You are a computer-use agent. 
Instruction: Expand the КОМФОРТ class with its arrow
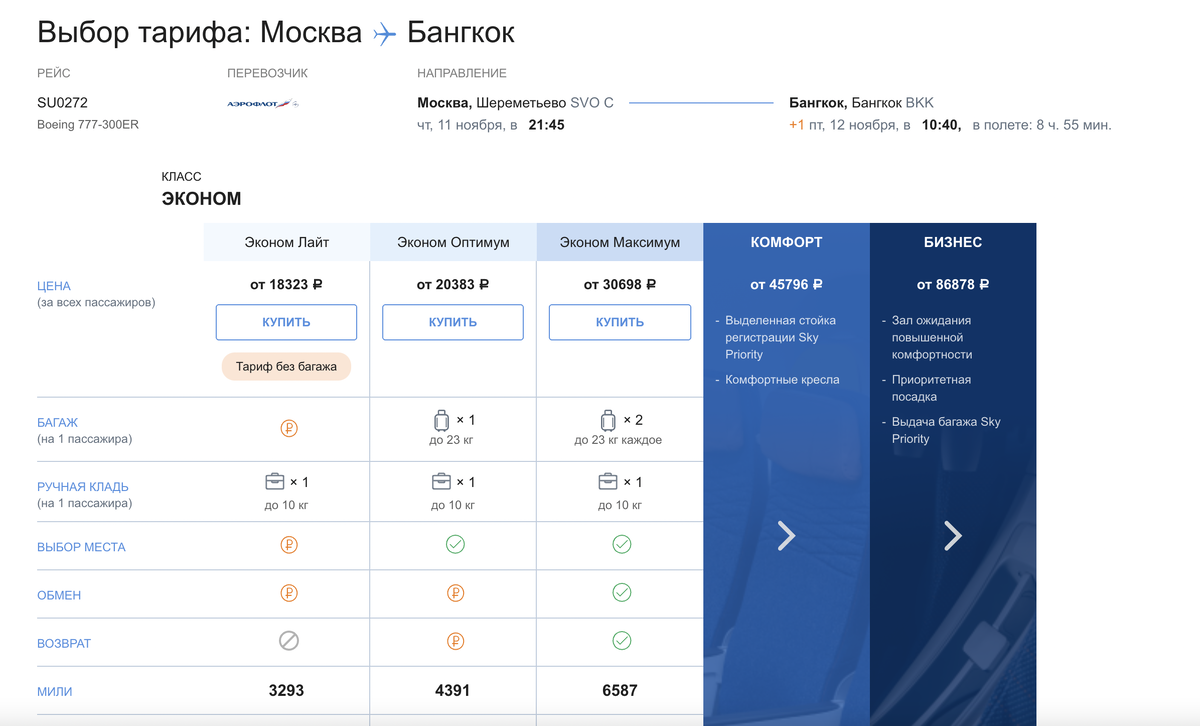pos(787,536)
